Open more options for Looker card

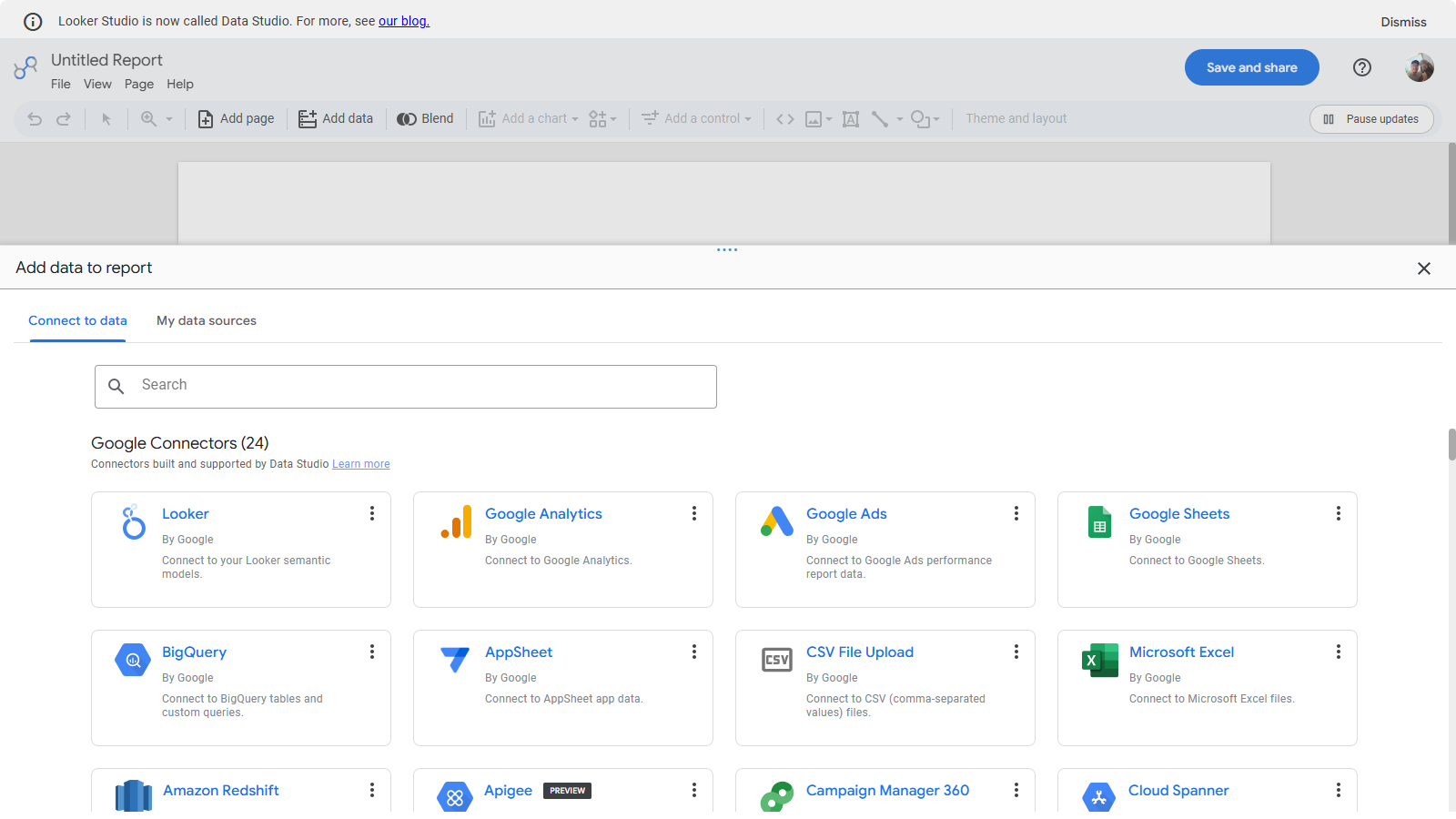[x=372, y=513]
